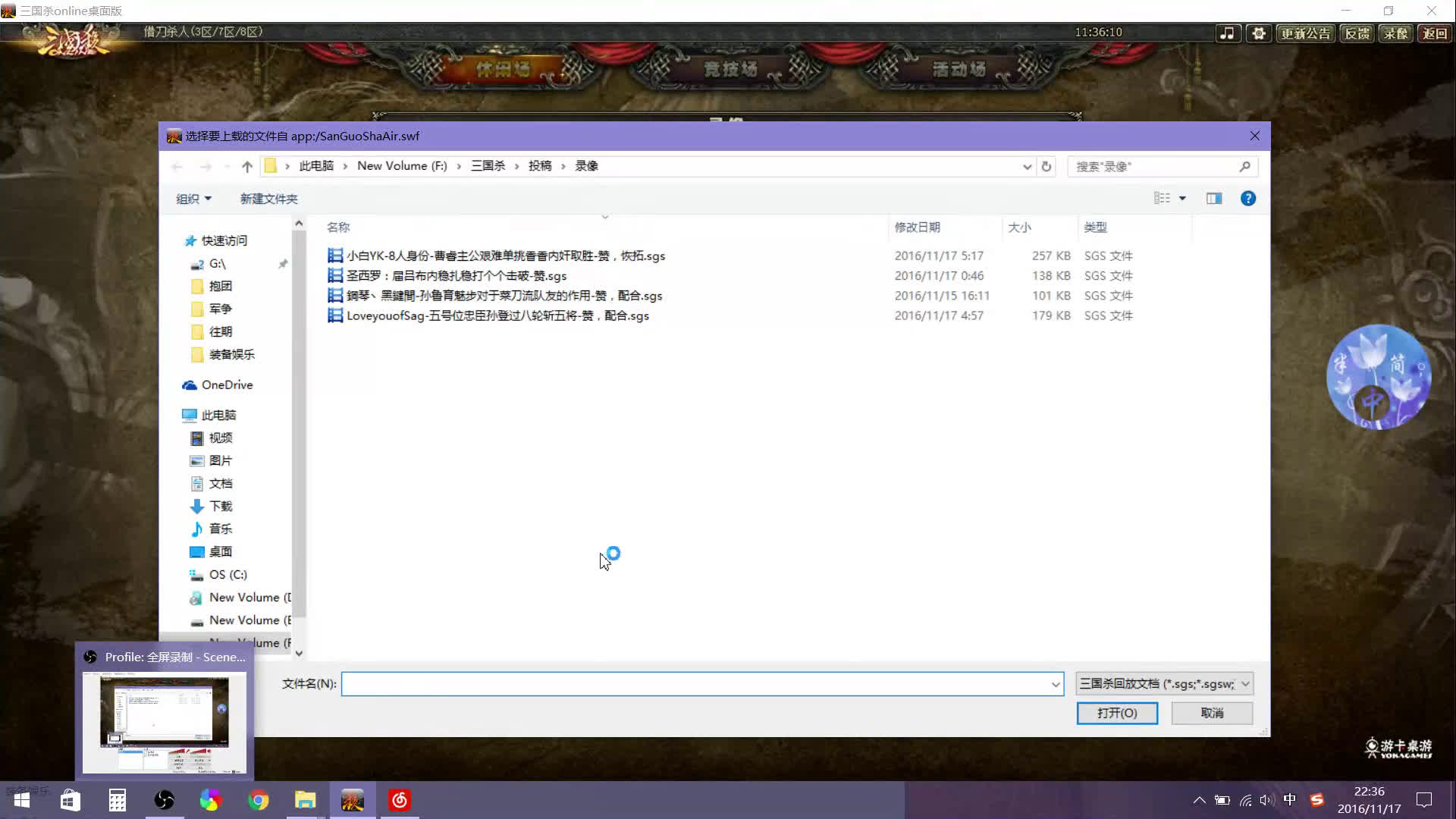
Task: Open view options dropdown arrow
Action: tap(1182, 199)
